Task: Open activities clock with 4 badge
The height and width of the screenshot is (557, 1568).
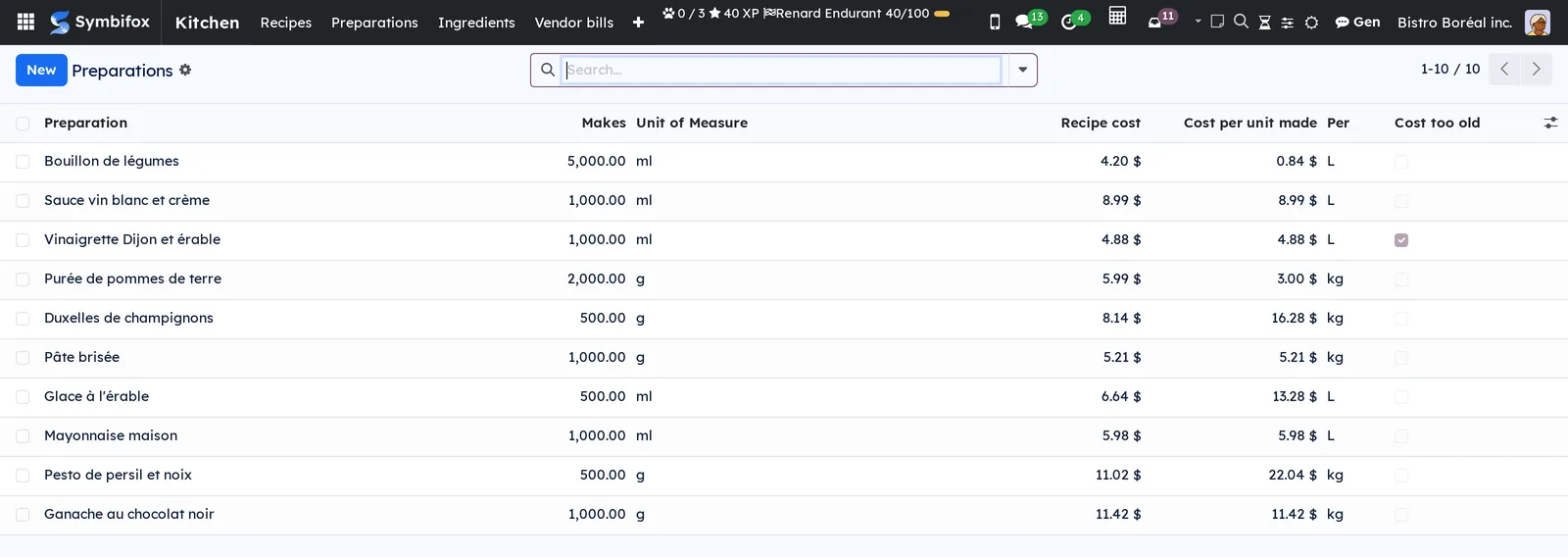Action: 1074,21
